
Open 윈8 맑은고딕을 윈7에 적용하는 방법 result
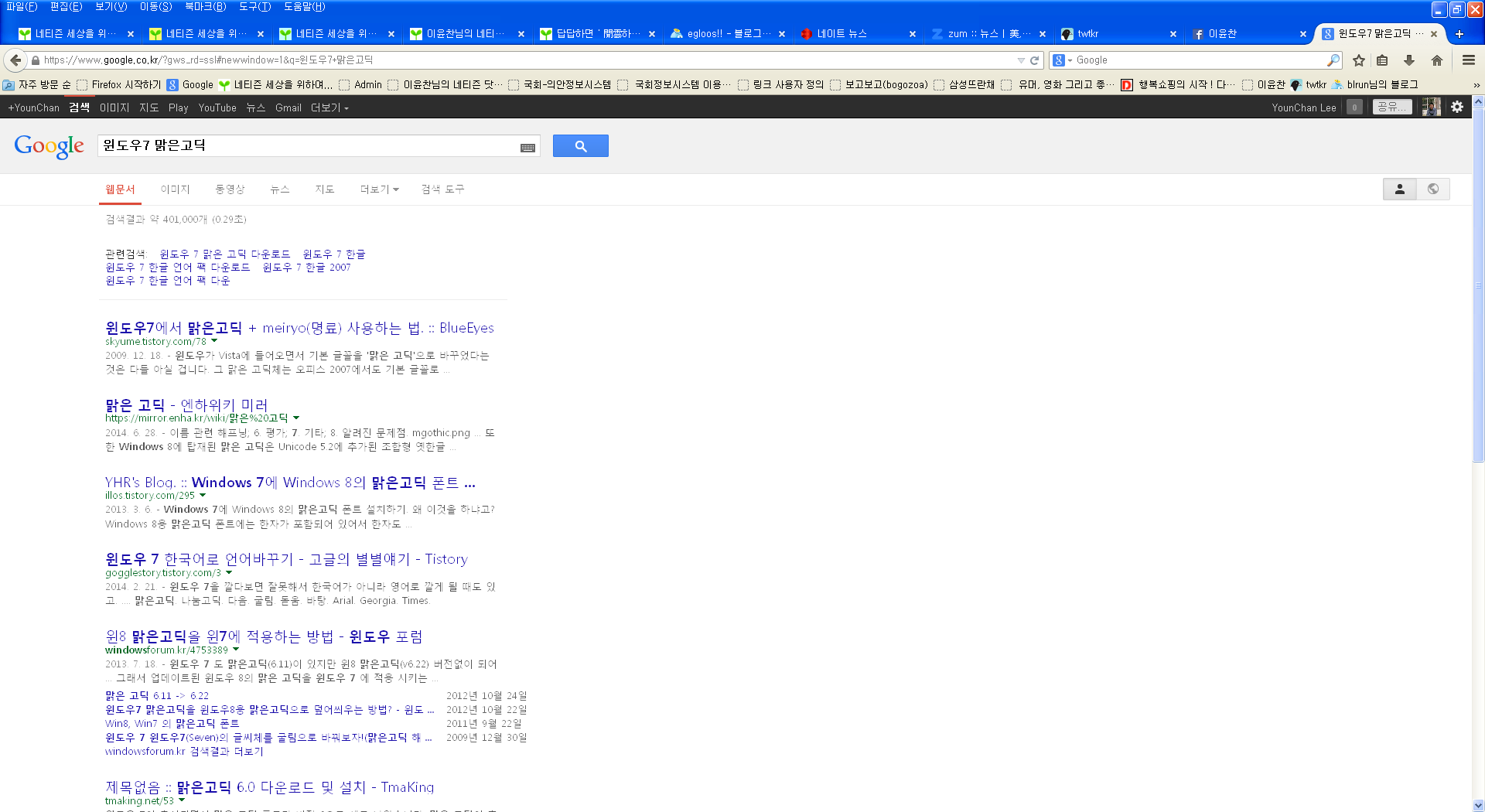[x=264, y=636]
